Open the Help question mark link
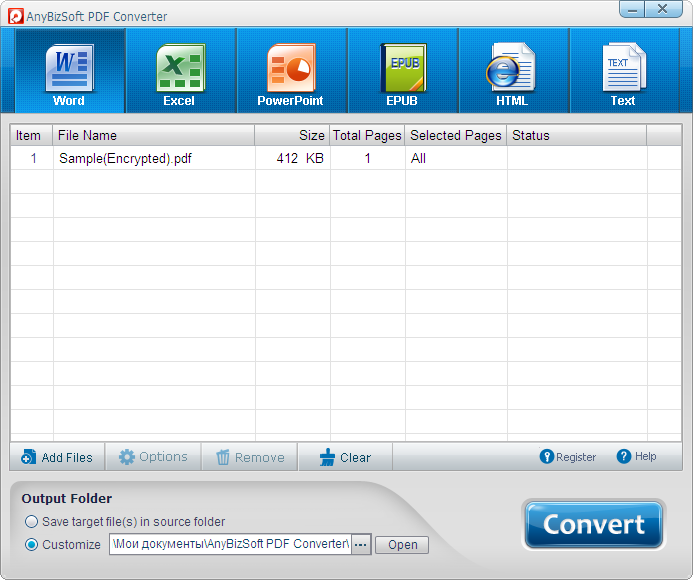 tap(636, 456)
